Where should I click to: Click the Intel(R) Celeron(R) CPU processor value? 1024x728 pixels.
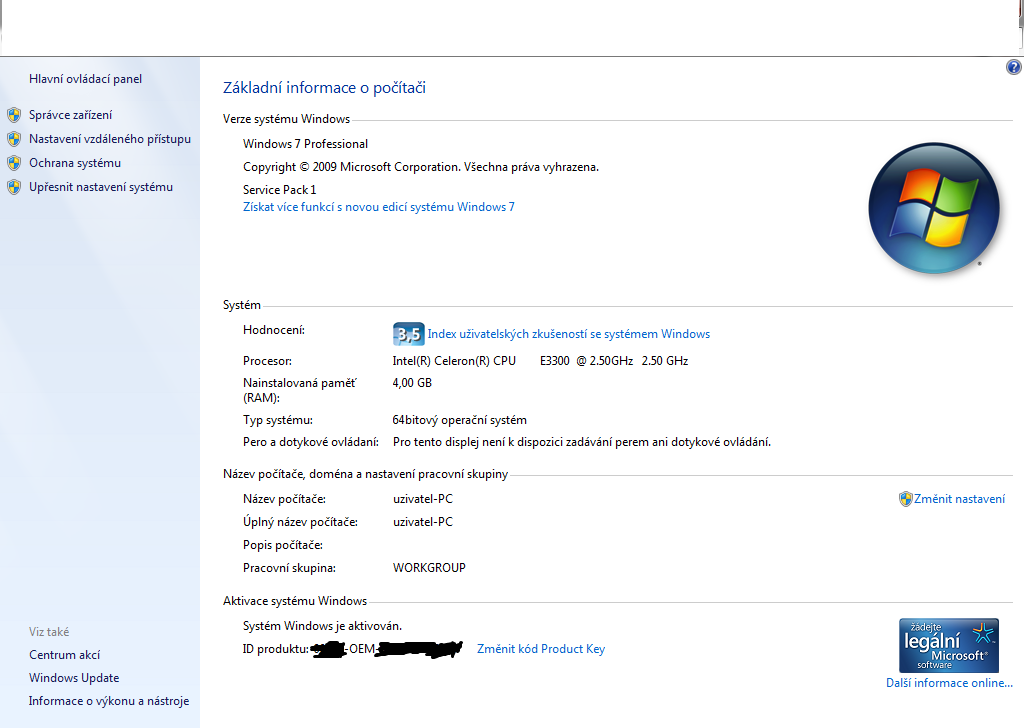(540, 361)
